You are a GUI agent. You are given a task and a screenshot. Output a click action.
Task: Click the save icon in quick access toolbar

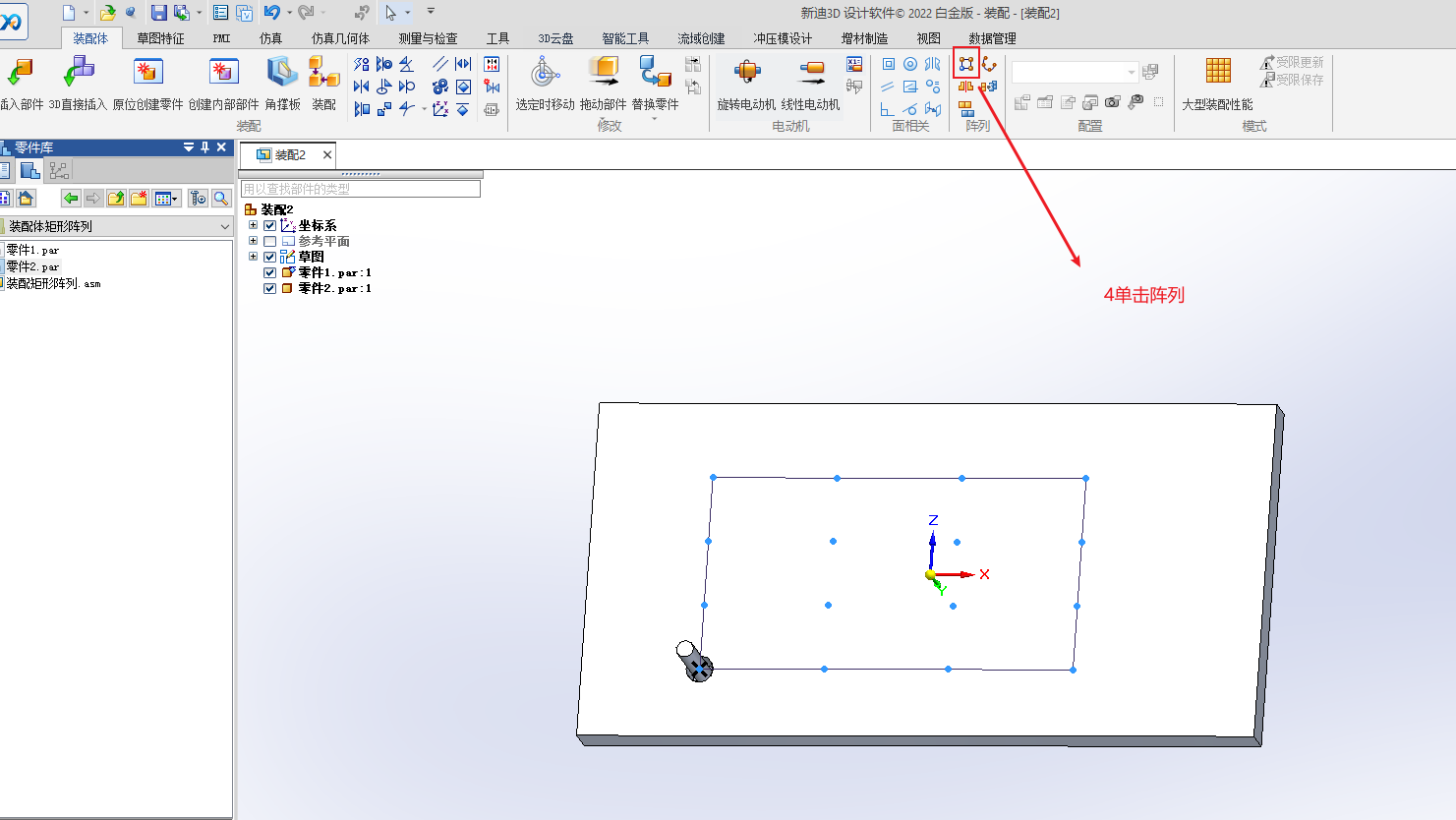pyautogui.click(x=158, y=13)
